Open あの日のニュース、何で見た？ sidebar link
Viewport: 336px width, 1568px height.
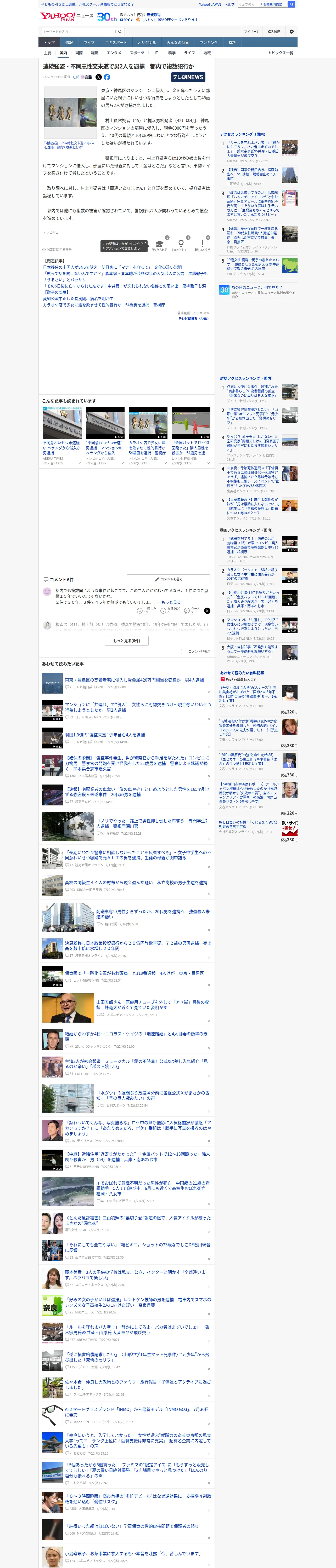point(257,287)
